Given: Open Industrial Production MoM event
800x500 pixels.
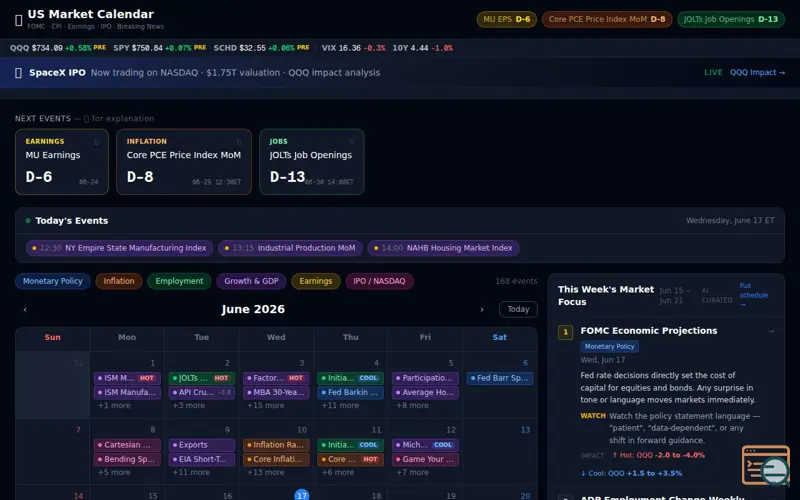Looking at the screenshot, I should 290,248.
